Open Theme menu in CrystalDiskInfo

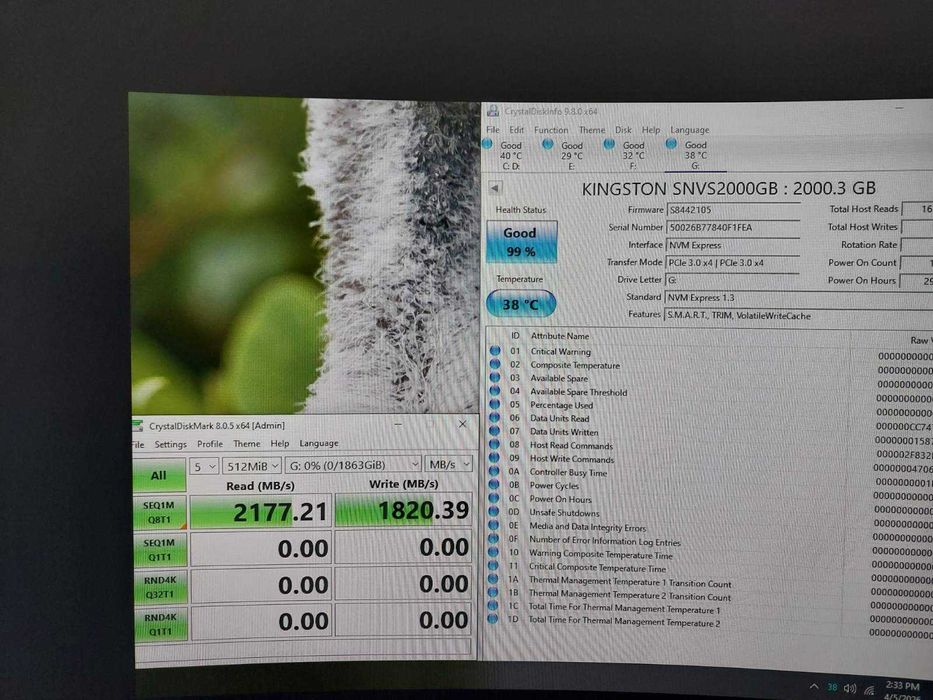coord(591,129)
